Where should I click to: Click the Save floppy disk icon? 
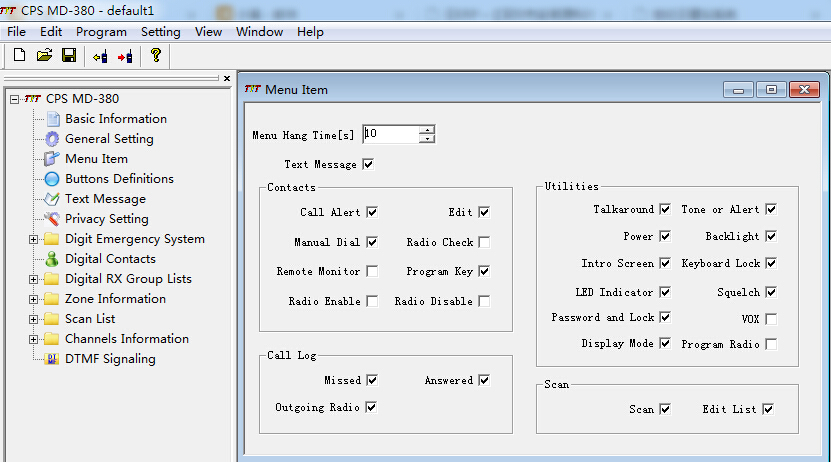pos(69,55)
